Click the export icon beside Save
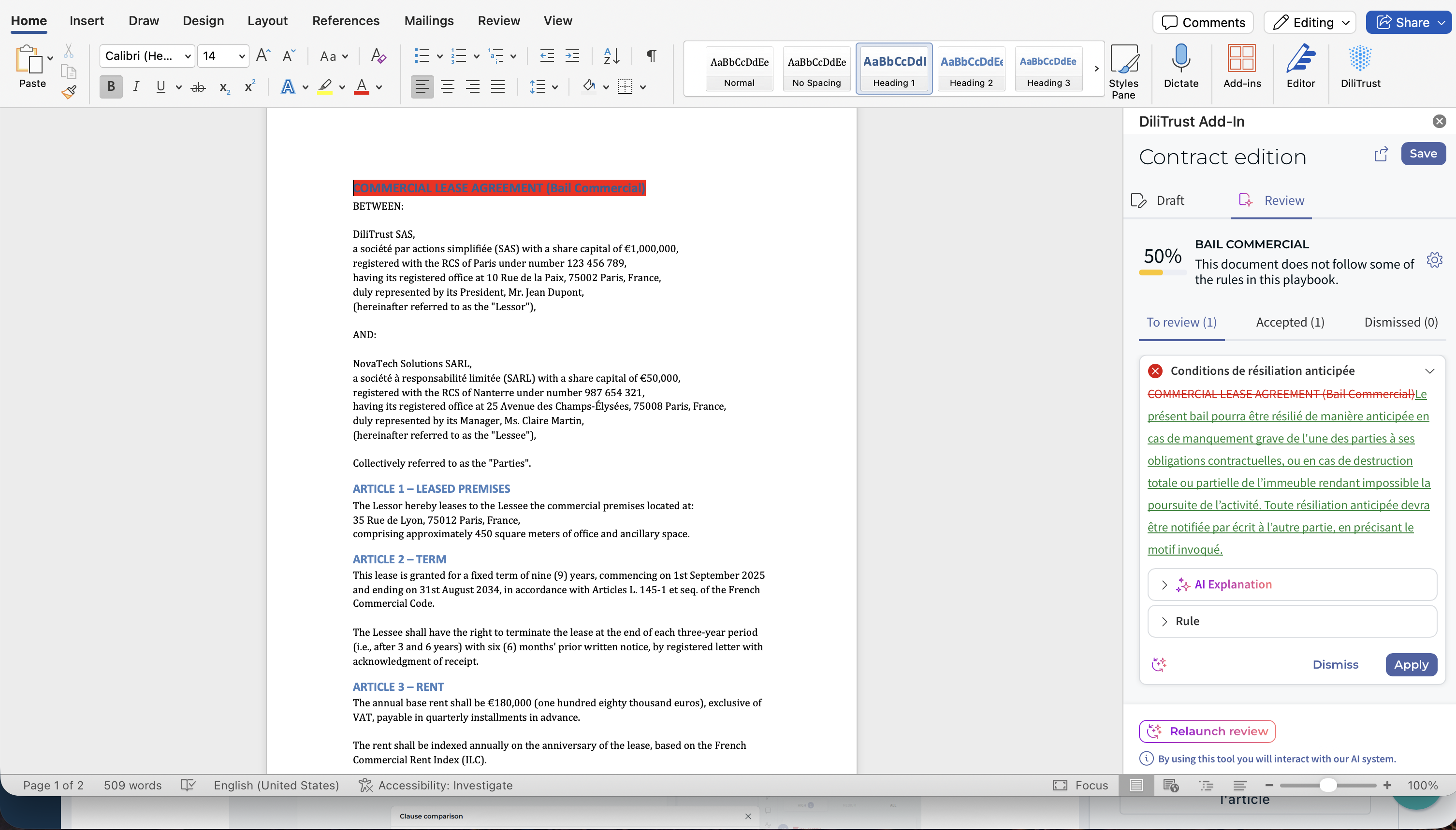 pyautogui.click(x=1381, y=154)
